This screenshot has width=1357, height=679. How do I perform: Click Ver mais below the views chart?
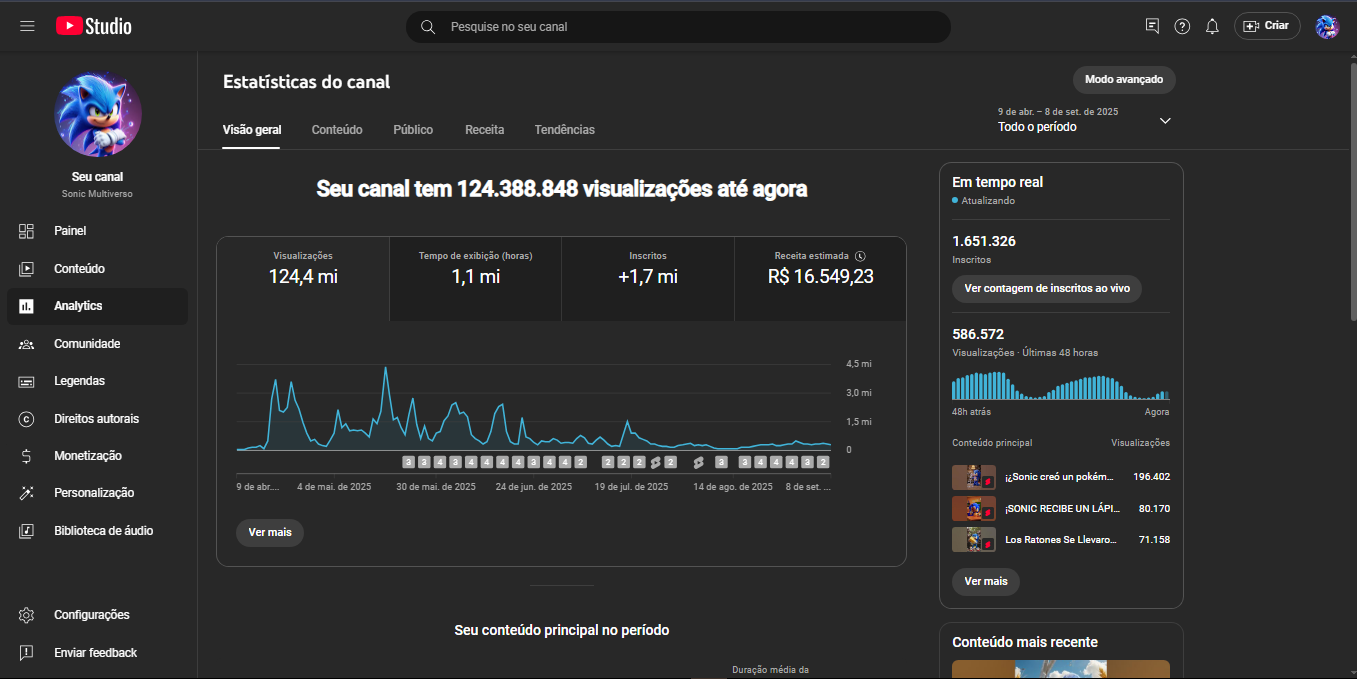(x=270, y=532)
